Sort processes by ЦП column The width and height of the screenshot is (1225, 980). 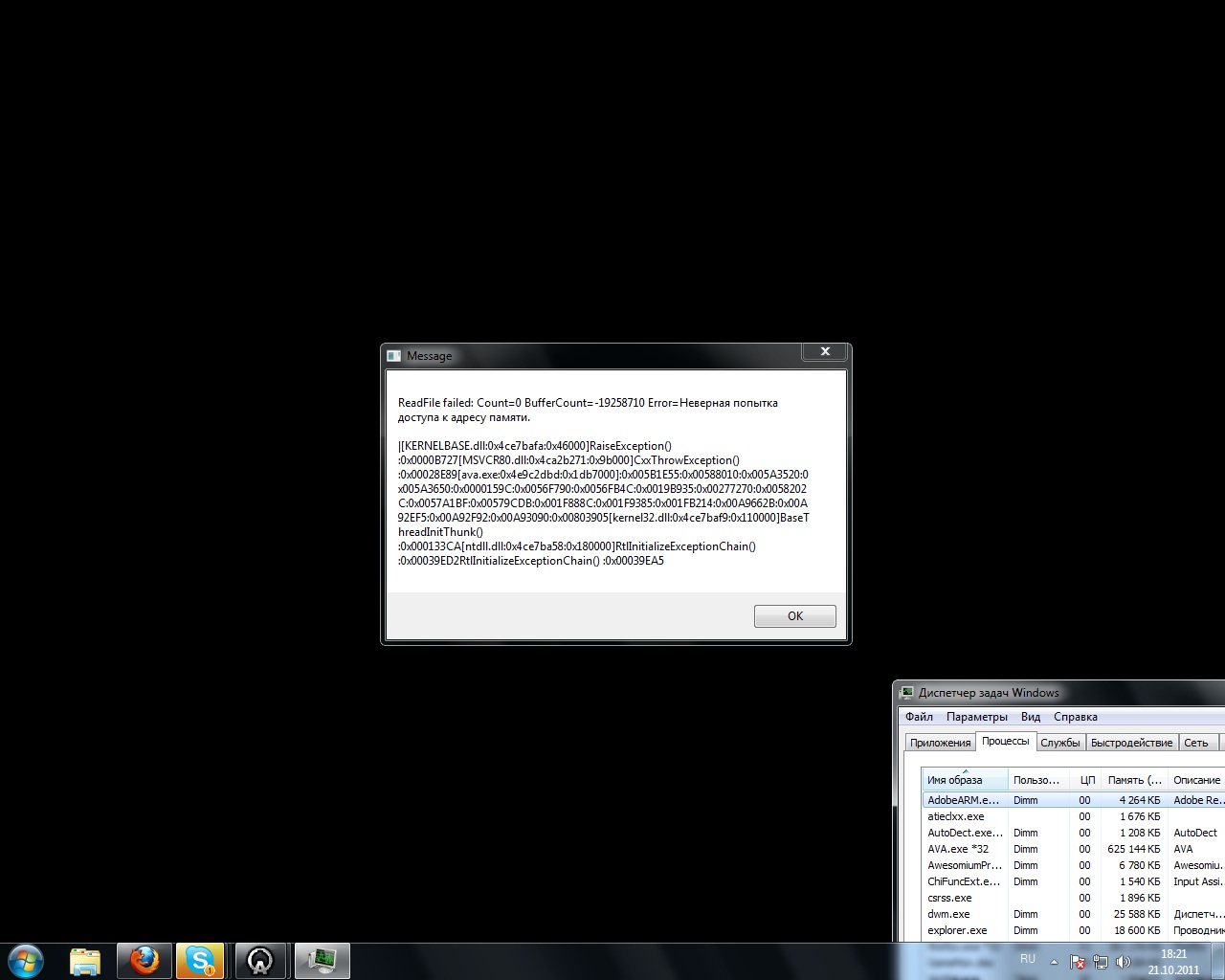1085,780
